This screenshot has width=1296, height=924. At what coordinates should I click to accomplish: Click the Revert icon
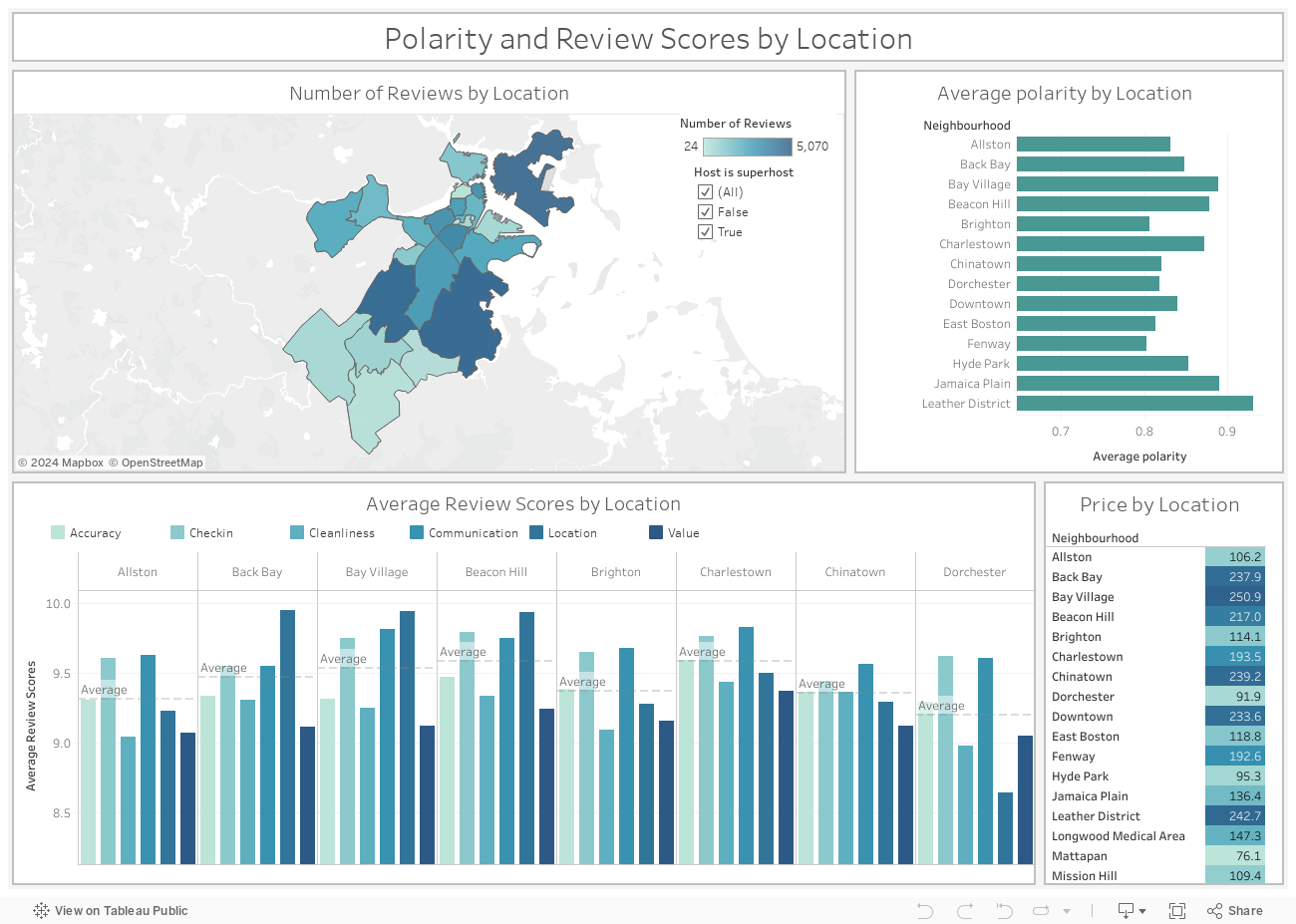(1004, 910)
